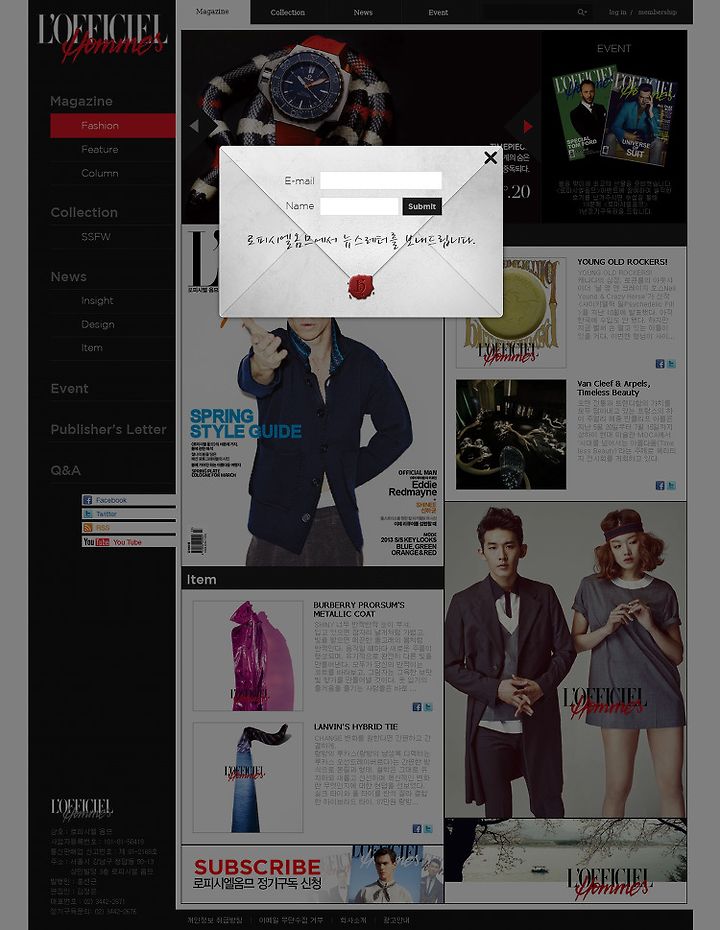The image size is (720, 930).
Task: Select Column in the sidebar
Action: pos(100,173)
